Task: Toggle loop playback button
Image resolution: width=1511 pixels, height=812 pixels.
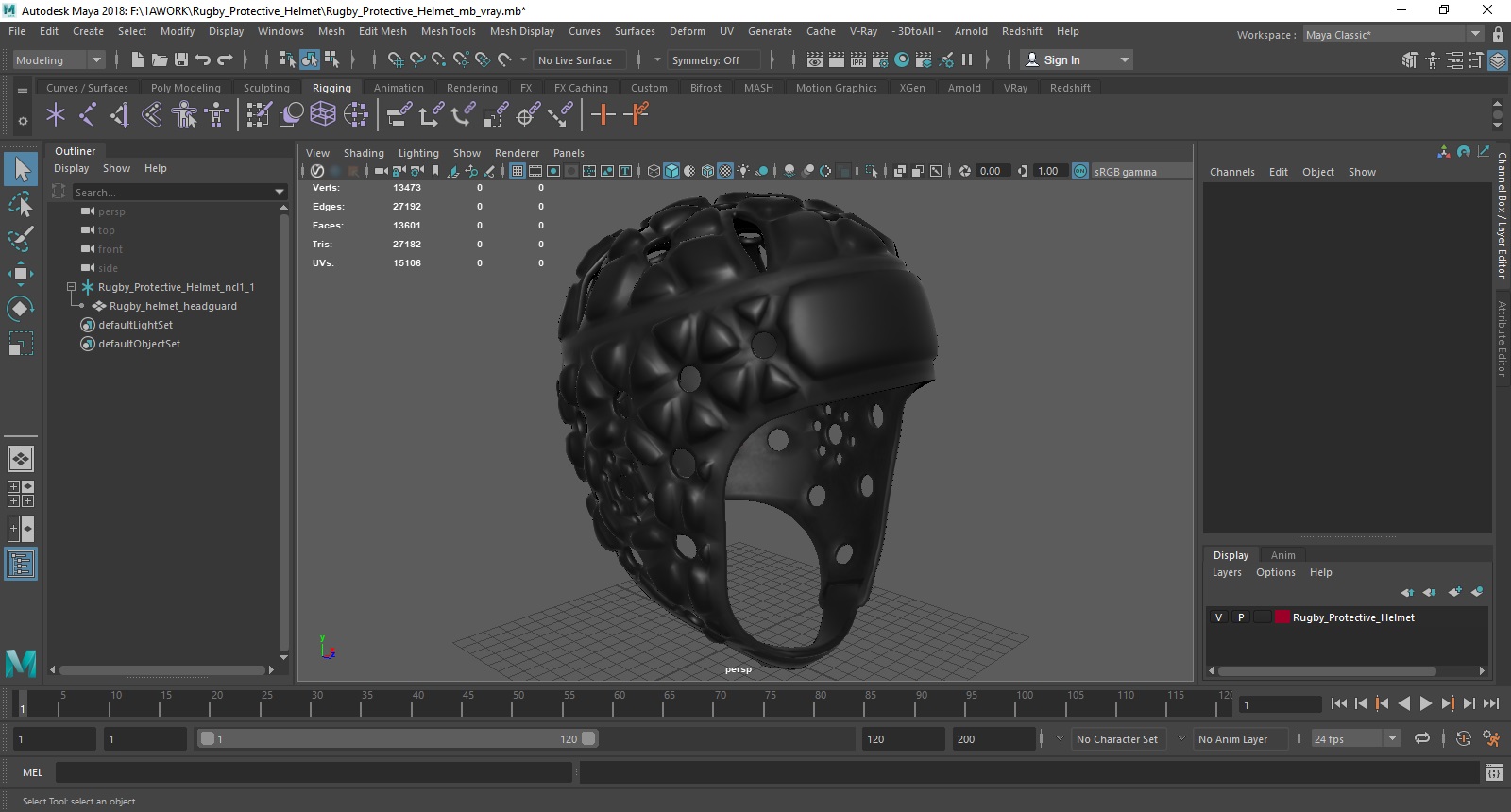Action: tap(1422, 739)
